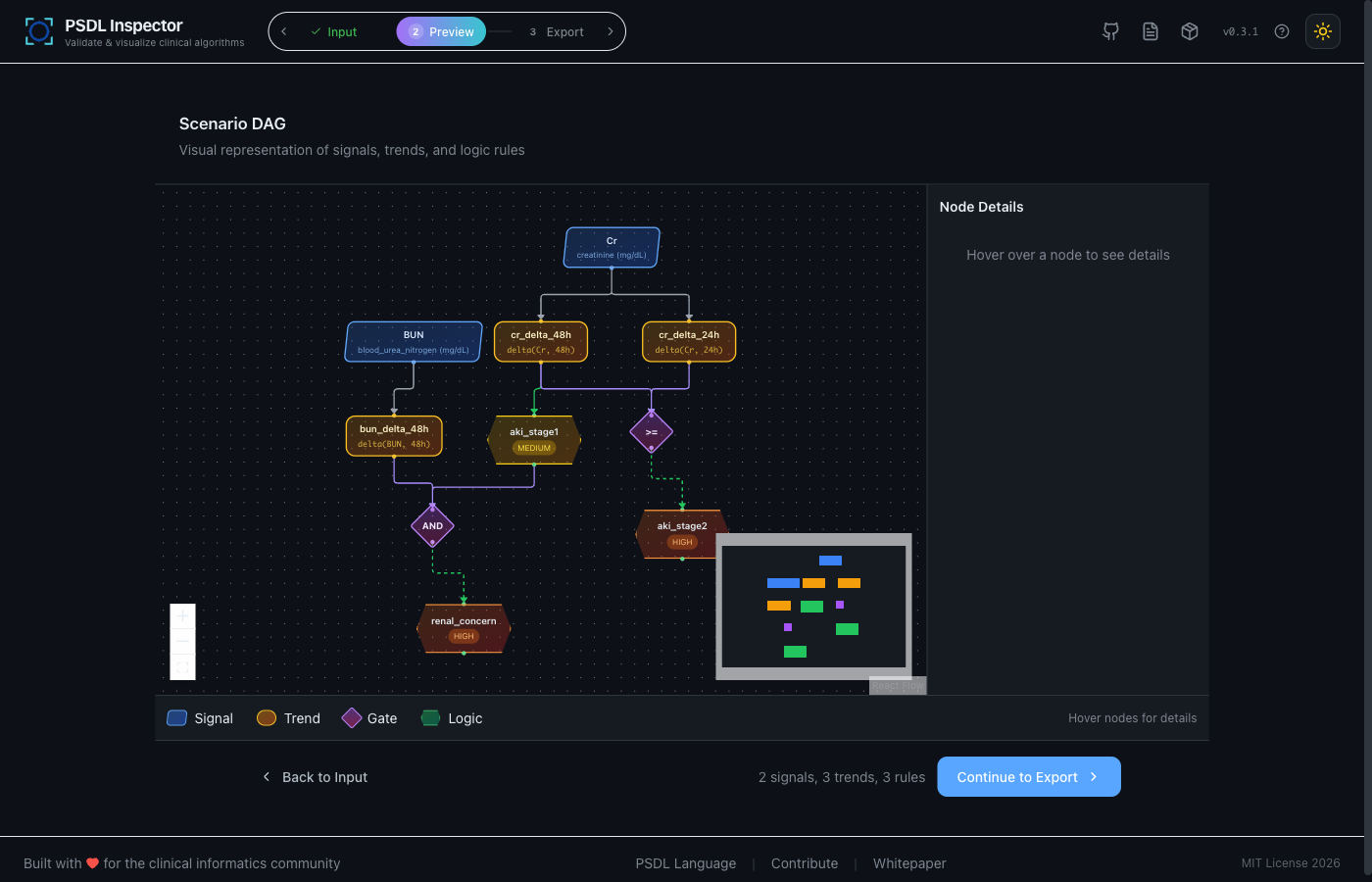The image size is (1372, 882).
Task: Click the v0.3.1 version label
Action: click(1241, 31)
